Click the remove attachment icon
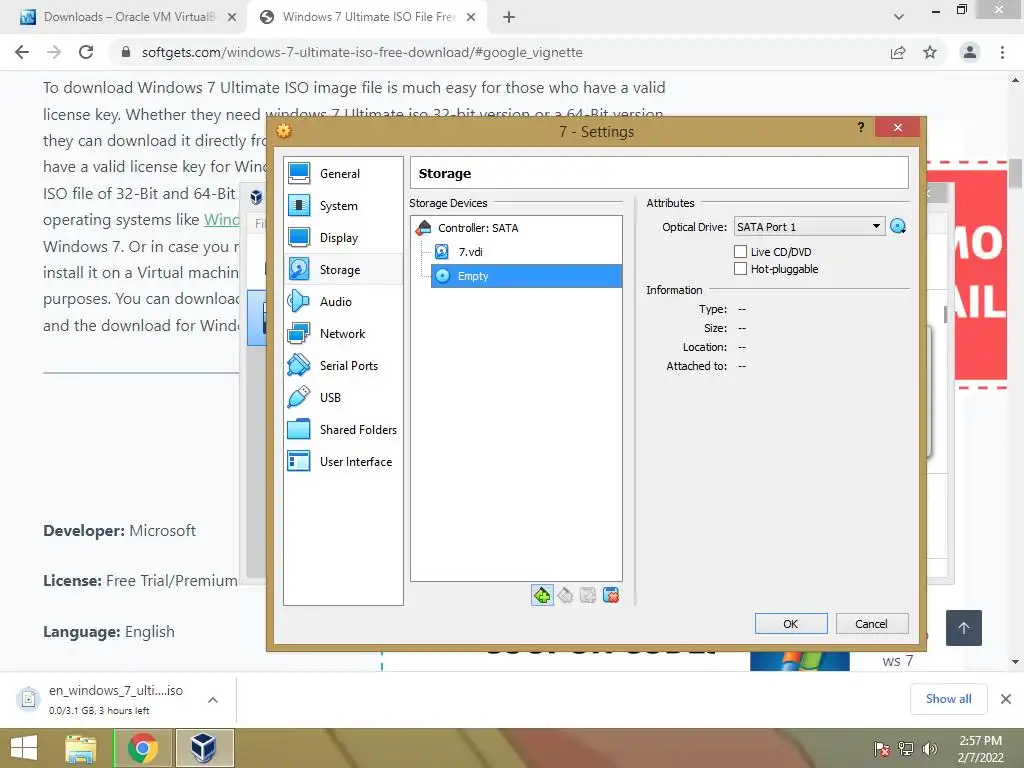The width and height of the screenshot is (1024, 768). click(611, 595)
